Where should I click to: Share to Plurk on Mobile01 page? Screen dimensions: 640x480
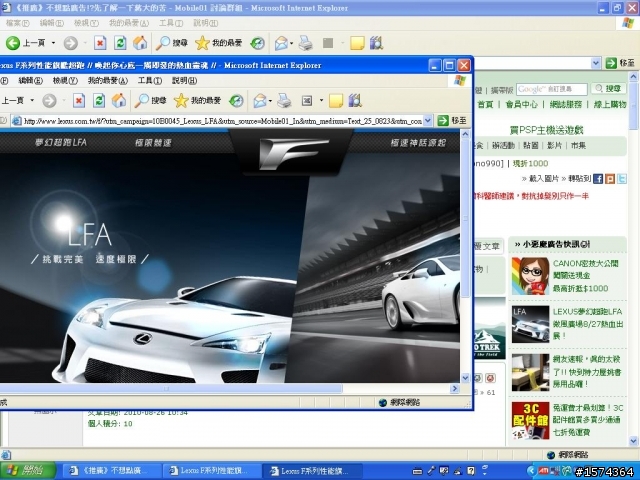coord(610,179)
